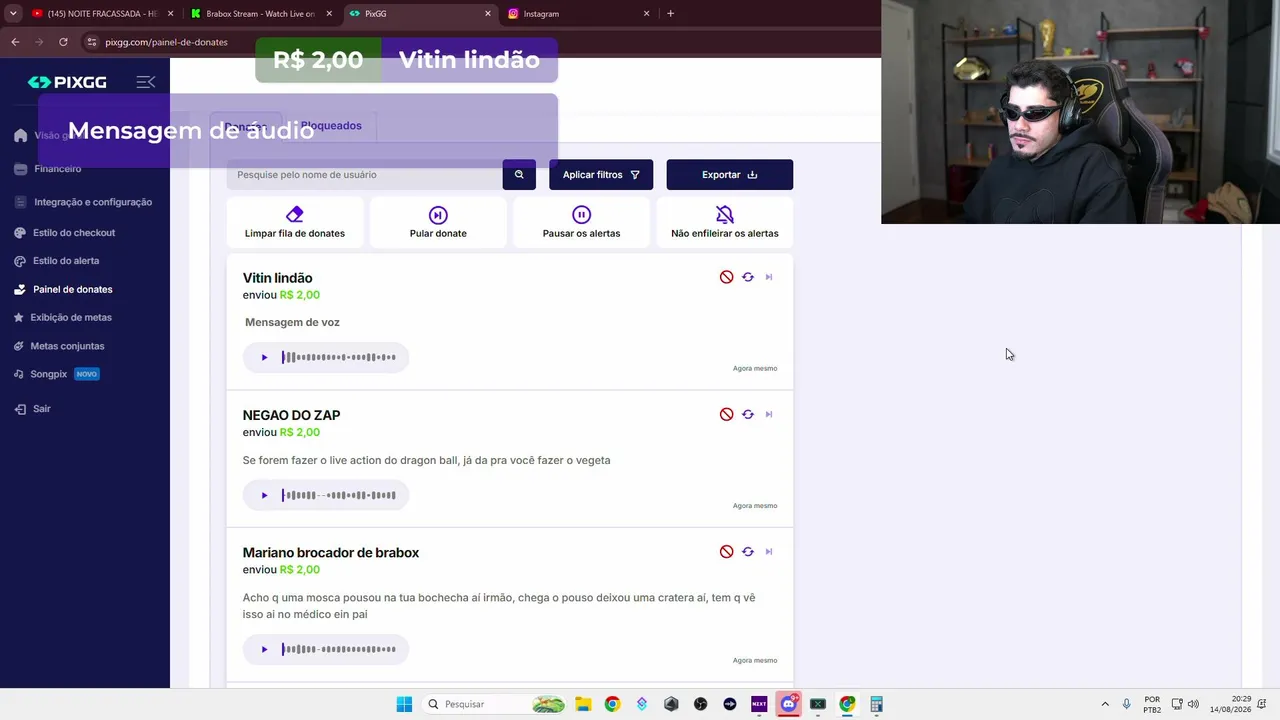
Task: Focus the 'Pesquise pelo nome de usuário' field
Action: (x=364, y=175)
